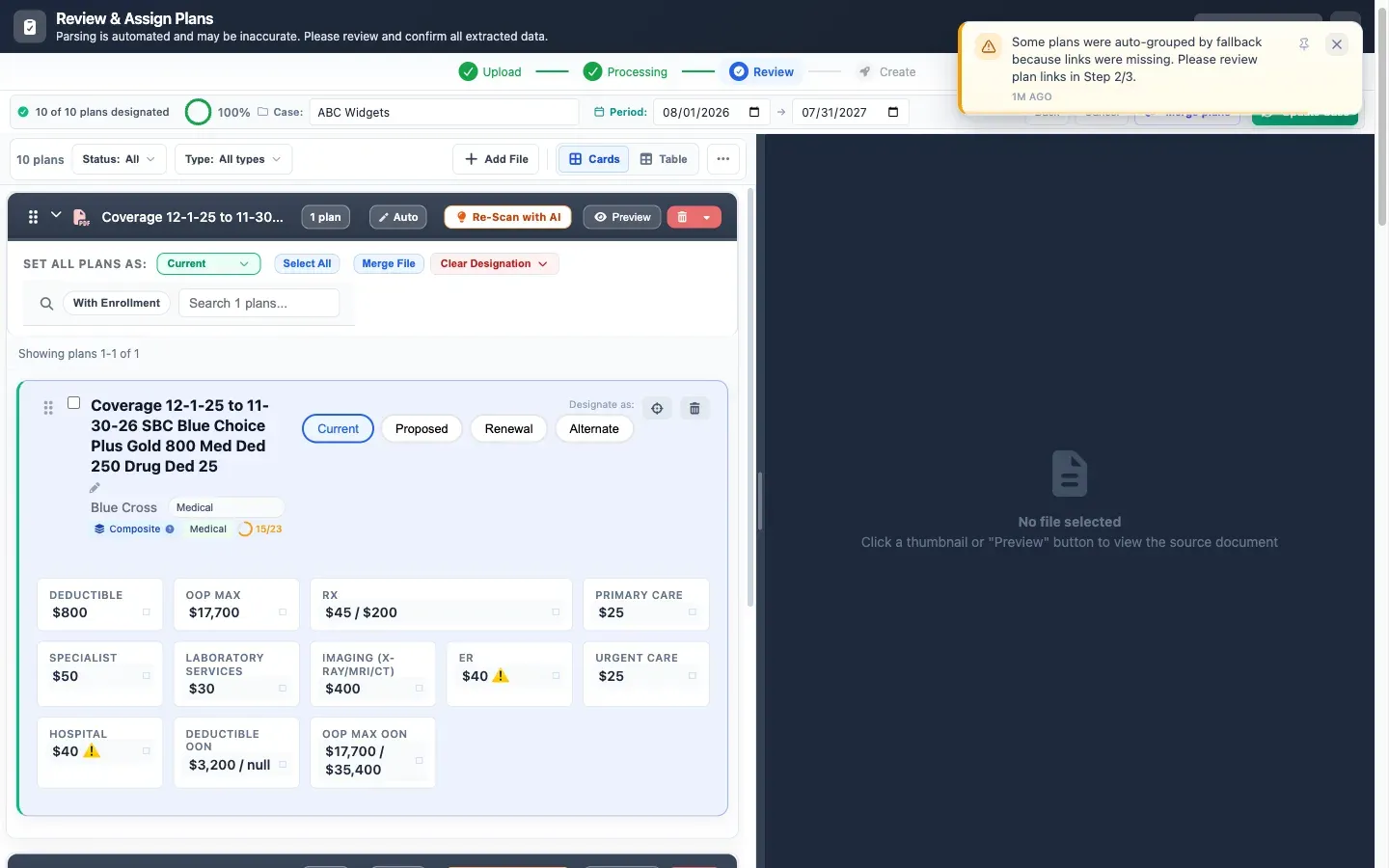Click the target crosshair icon on plan card
Viewport: 1389px width, 868px height.
point(657,409)
